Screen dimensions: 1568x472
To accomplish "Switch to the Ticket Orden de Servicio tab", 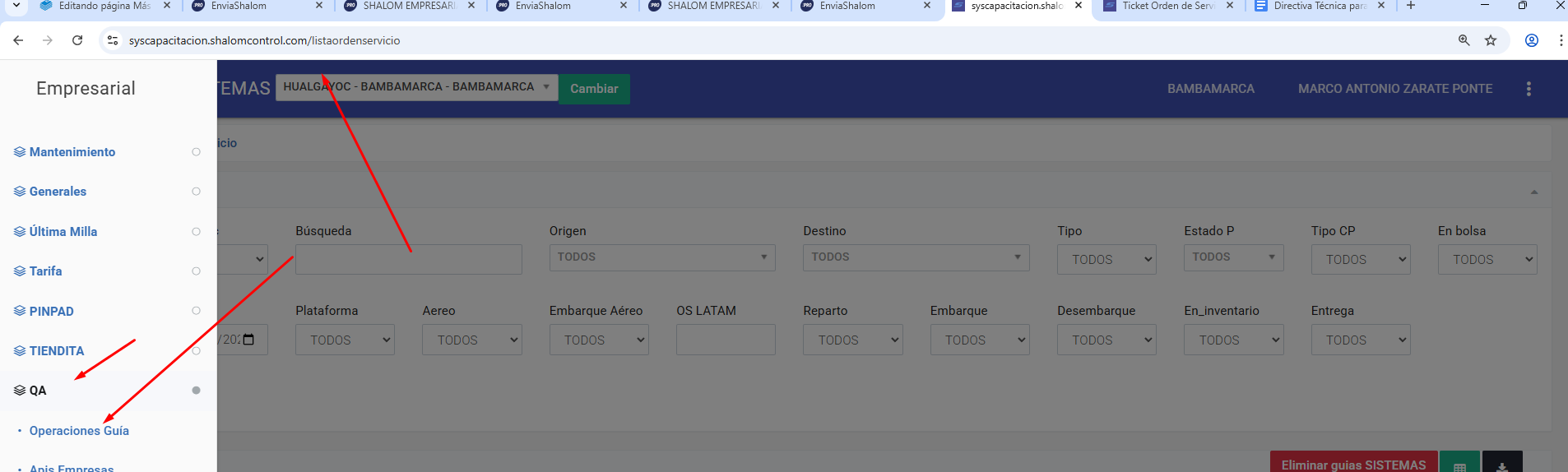I will click(x=1167, y=6).
